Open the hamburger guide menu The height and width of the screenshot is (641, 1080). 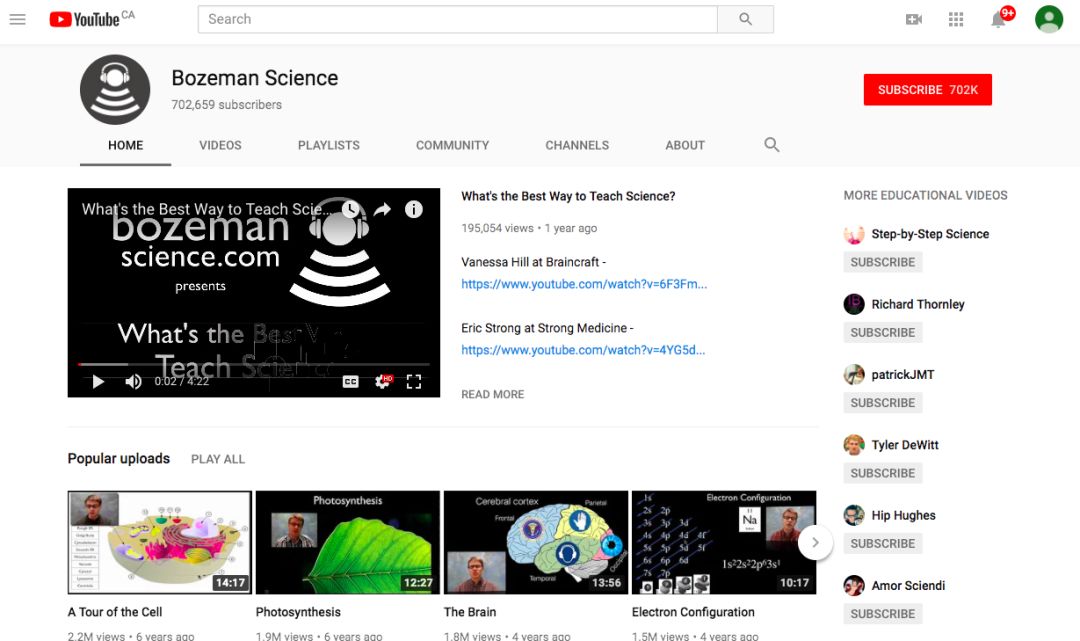(x=18, y=19)
